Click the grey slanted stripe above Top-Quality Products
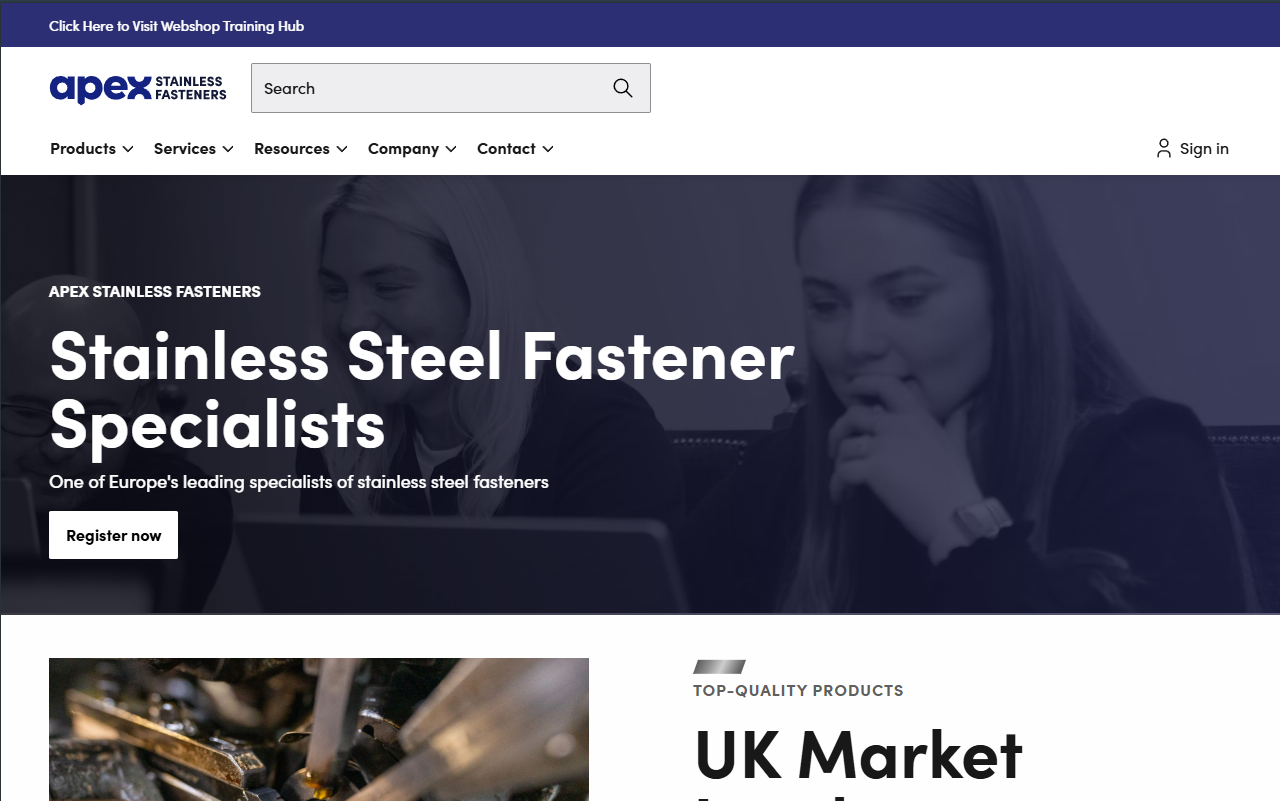The width and height of the screenshot is (1280, 801). (719, 667)
